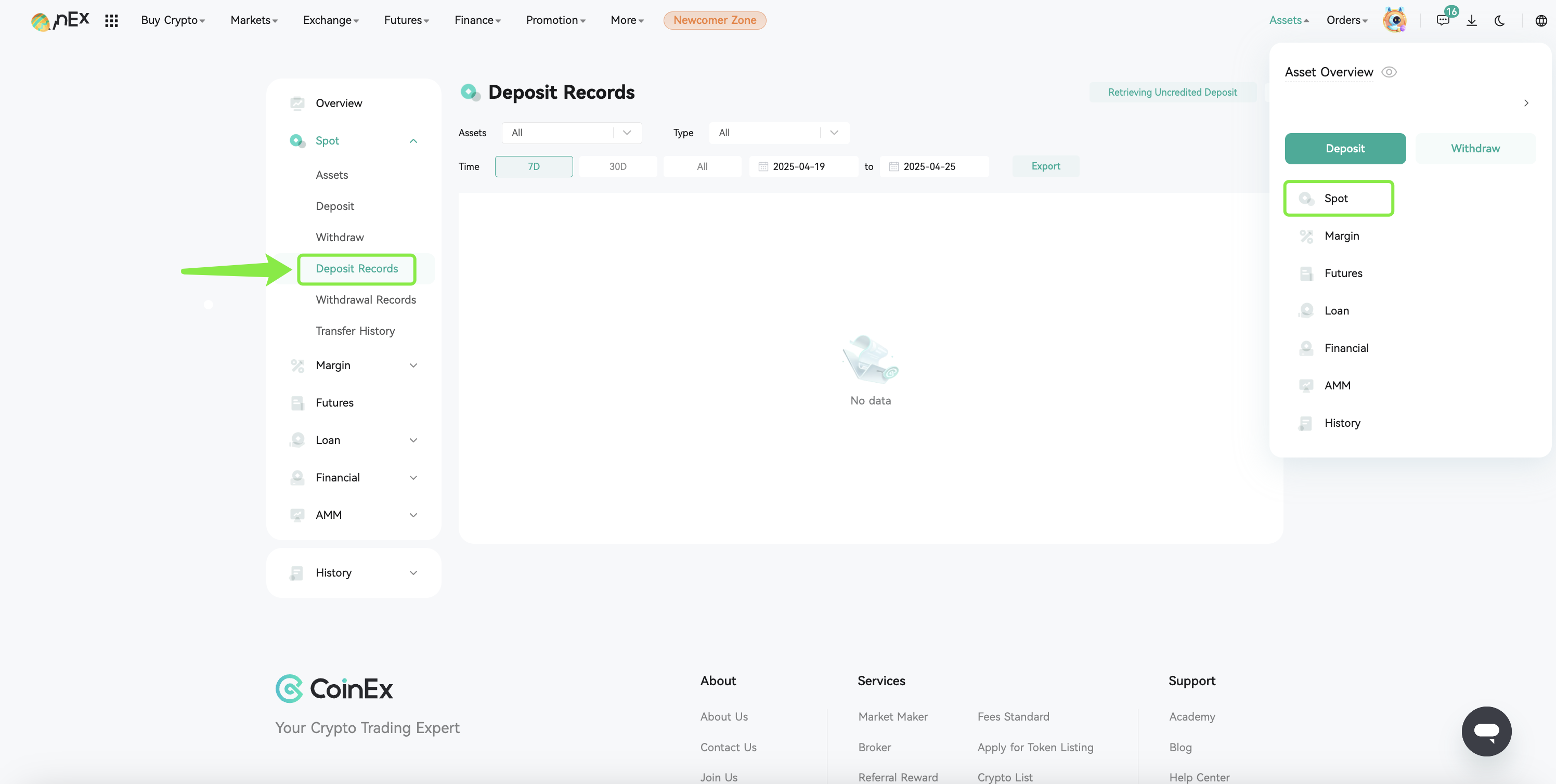
Task: Click the green Deposit button
Action: tap(1344, 149)
